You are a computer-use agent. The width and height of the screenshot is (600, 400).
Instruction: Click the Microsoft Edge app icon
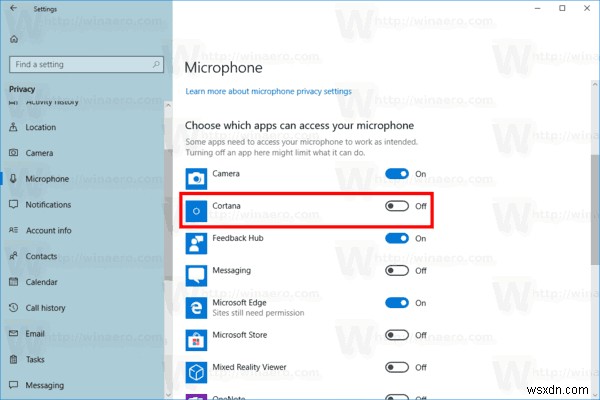pos(196,305)
